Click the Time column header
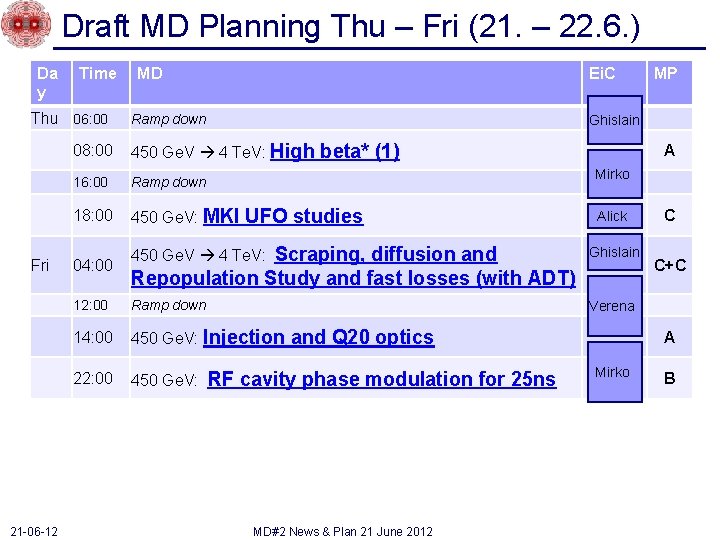The height and width of the screenshot is (540, 720). pos(98,73)
